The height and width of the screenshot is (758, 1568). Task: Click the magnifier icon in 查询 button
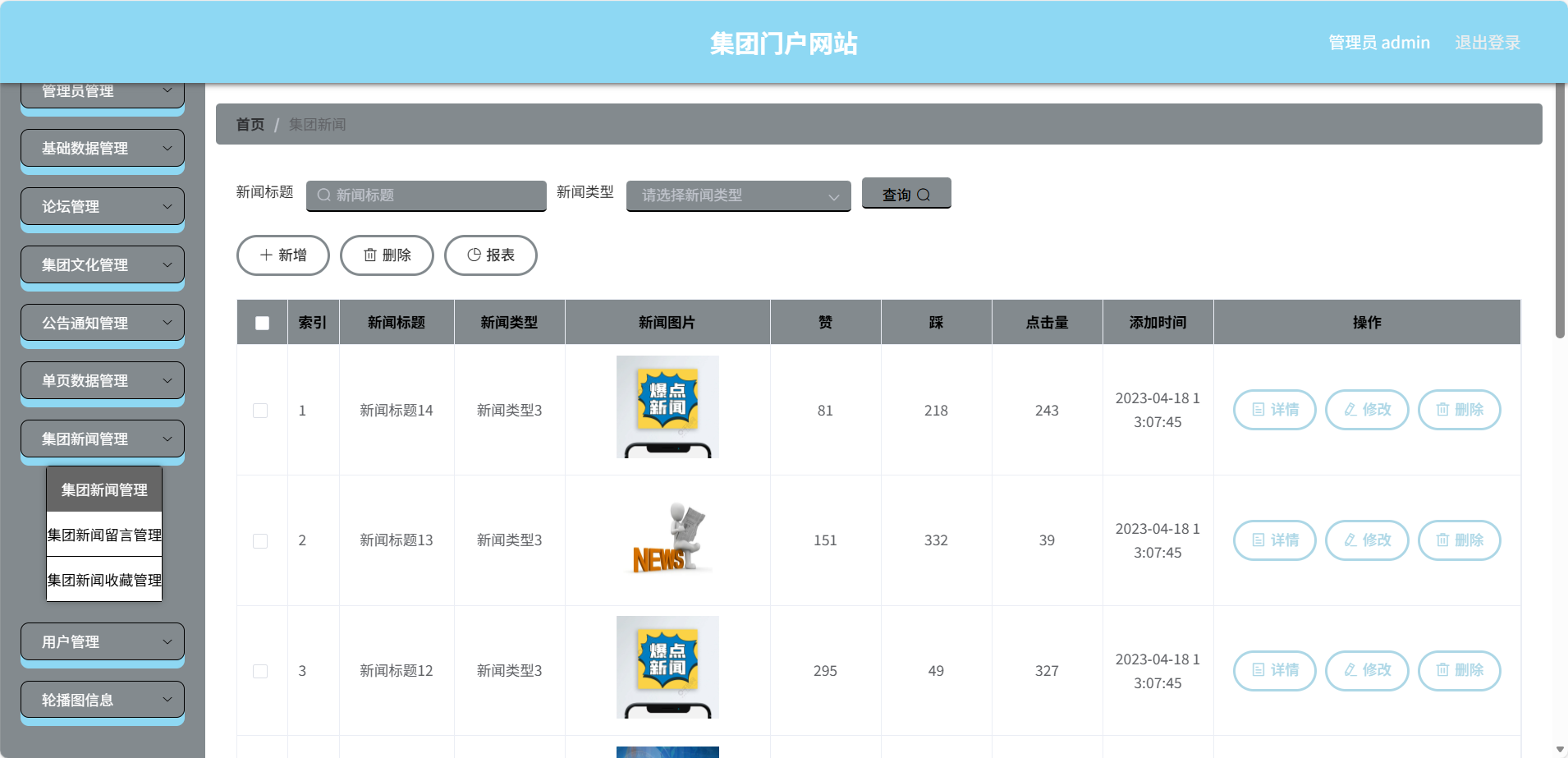point(924,195)
